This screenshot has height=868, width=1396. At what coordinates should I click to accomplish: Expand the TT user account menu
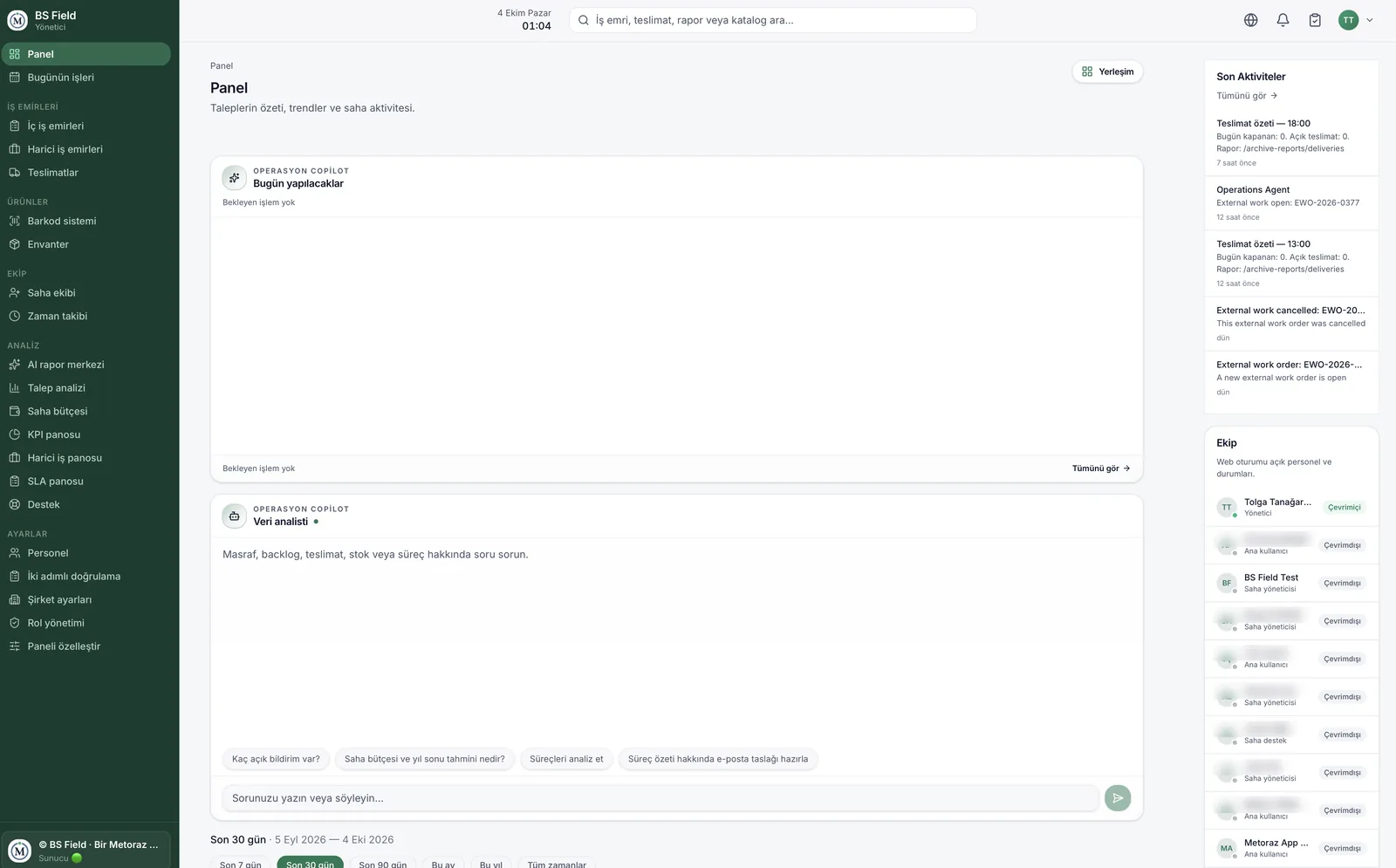pyautogui.click(x=1356, y=20)
